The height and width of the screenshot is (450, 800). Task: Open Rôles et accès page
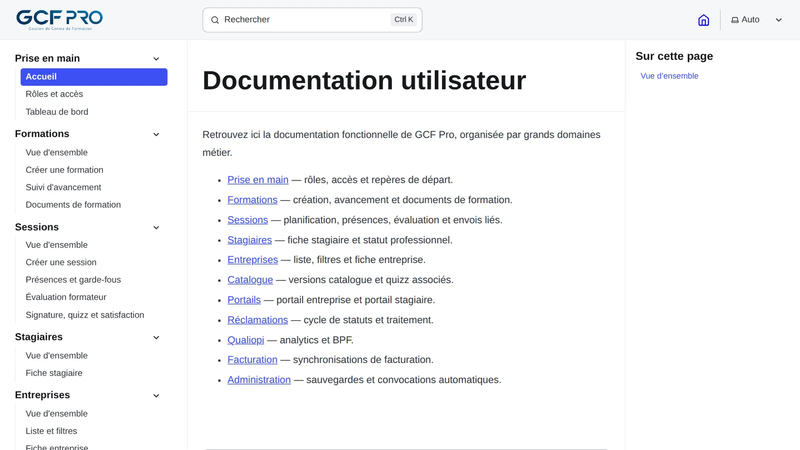click(54, 94)
